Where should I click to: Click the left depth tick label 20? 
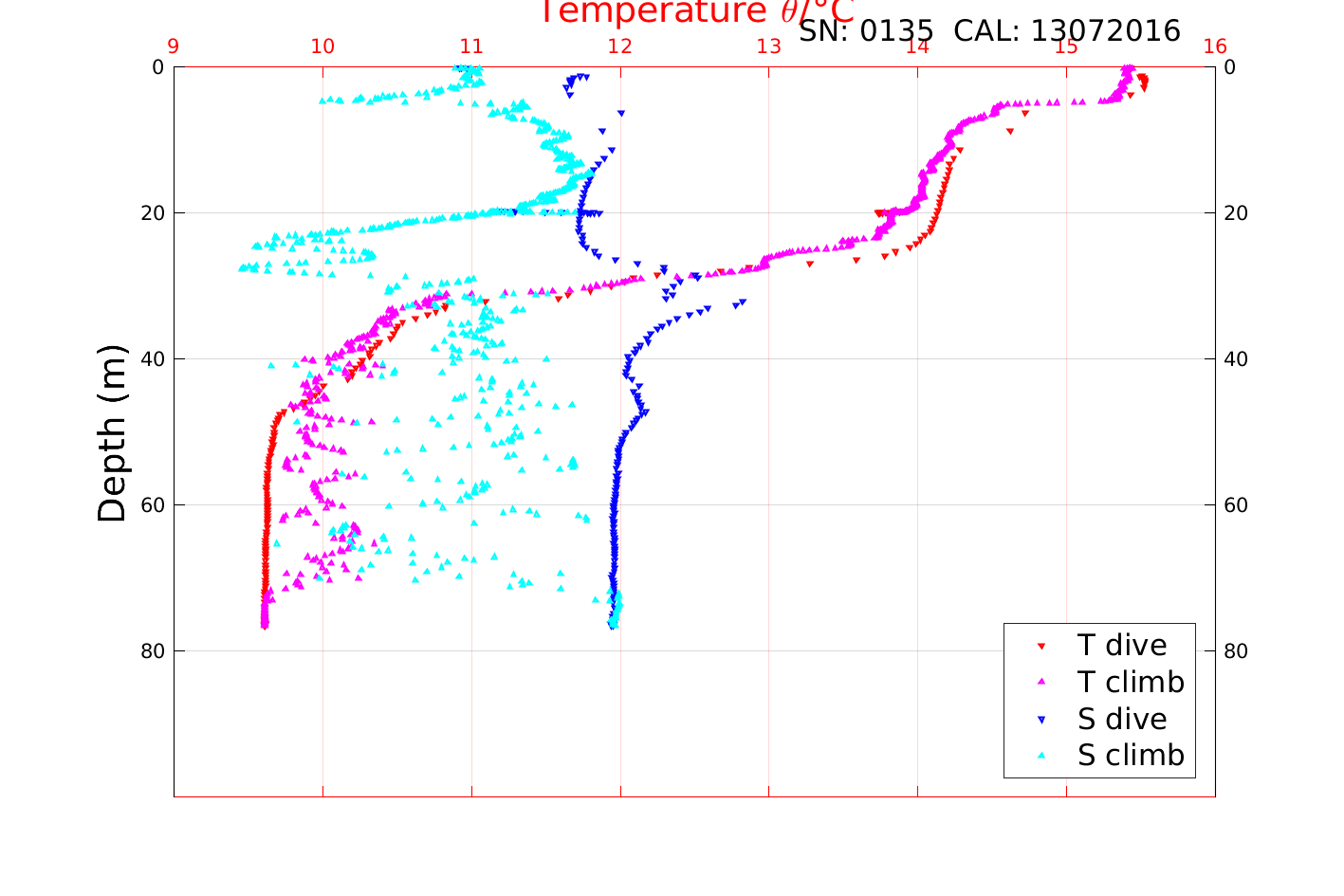click(x=153, y=213)
